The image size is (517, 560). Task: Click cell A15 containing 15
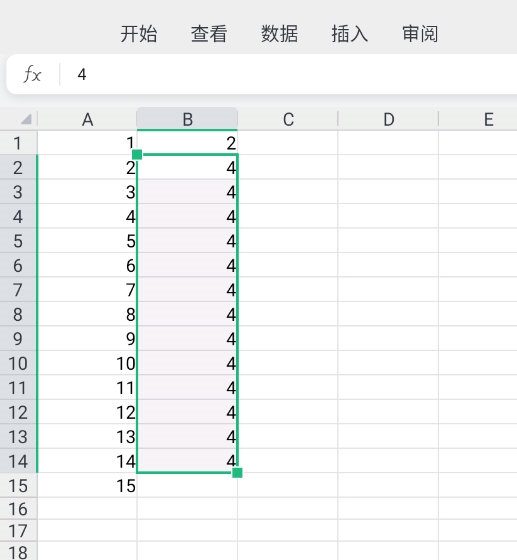point(87,485)
